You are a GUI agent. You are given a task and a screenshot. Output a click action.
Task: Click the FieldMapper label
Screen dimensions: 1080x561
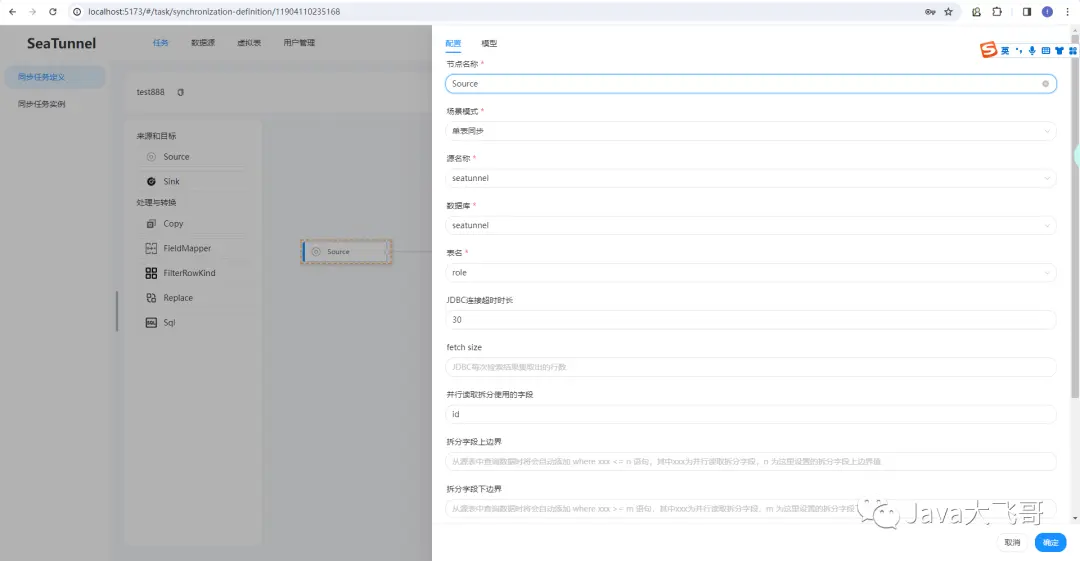187,248
